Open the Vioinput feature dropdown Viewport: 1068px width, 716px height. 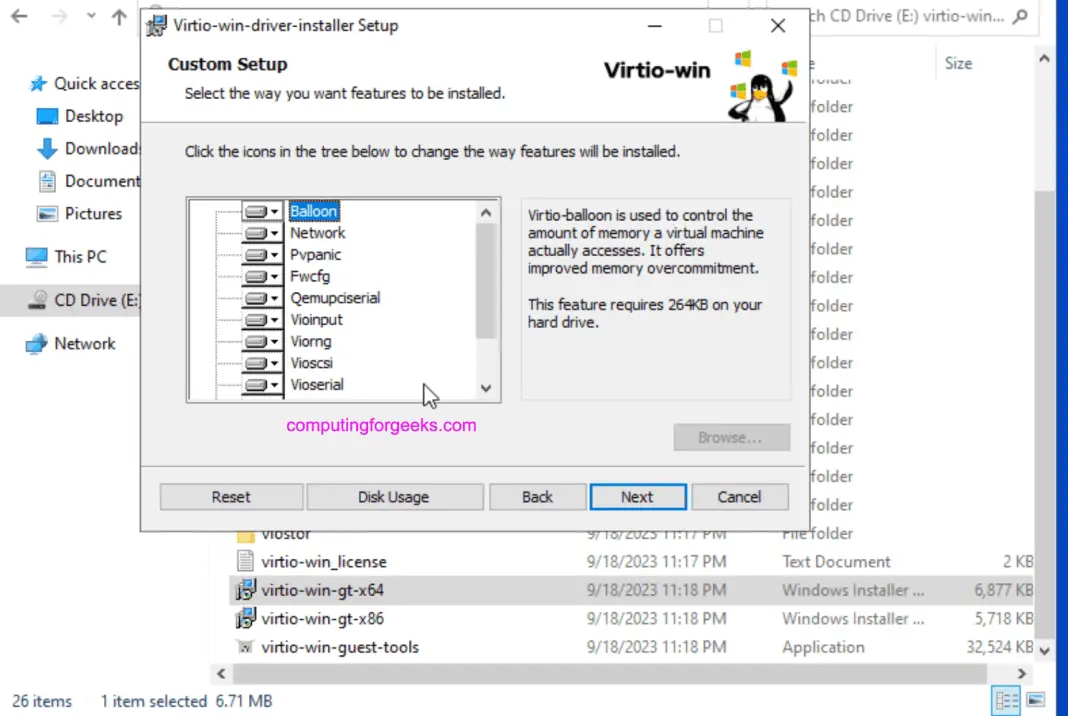coord(274,319)
